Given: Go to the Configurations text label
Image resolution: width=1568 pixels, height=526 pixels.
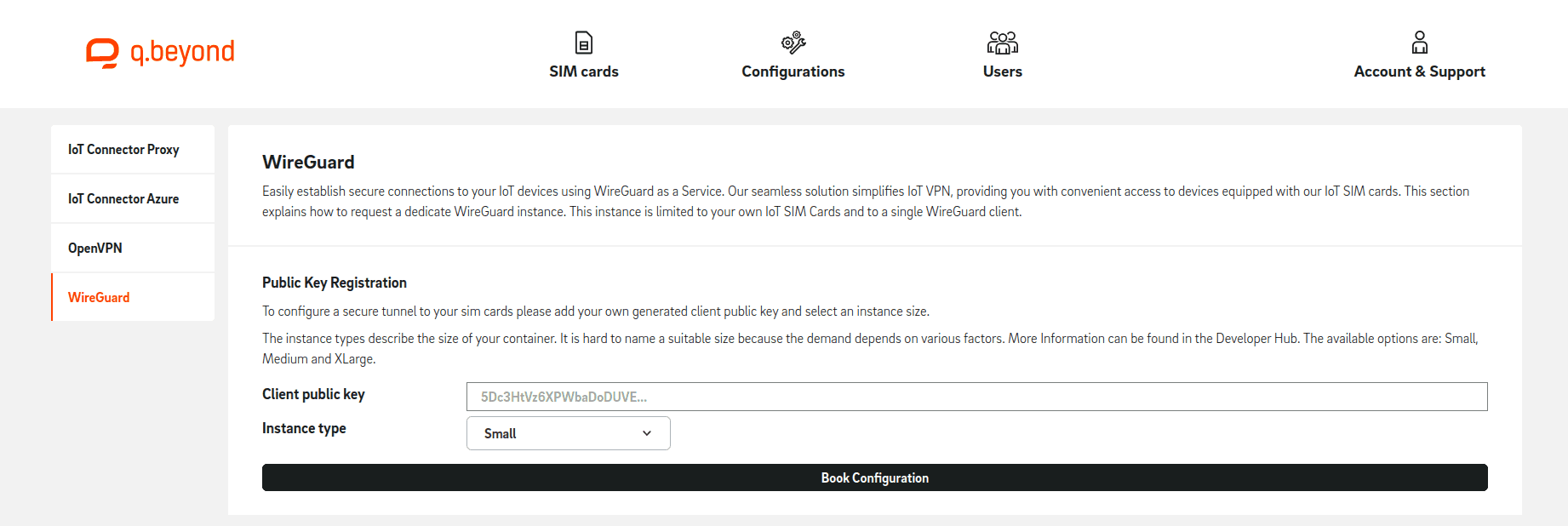Looking at the screenshot, I should pos(793,71).
